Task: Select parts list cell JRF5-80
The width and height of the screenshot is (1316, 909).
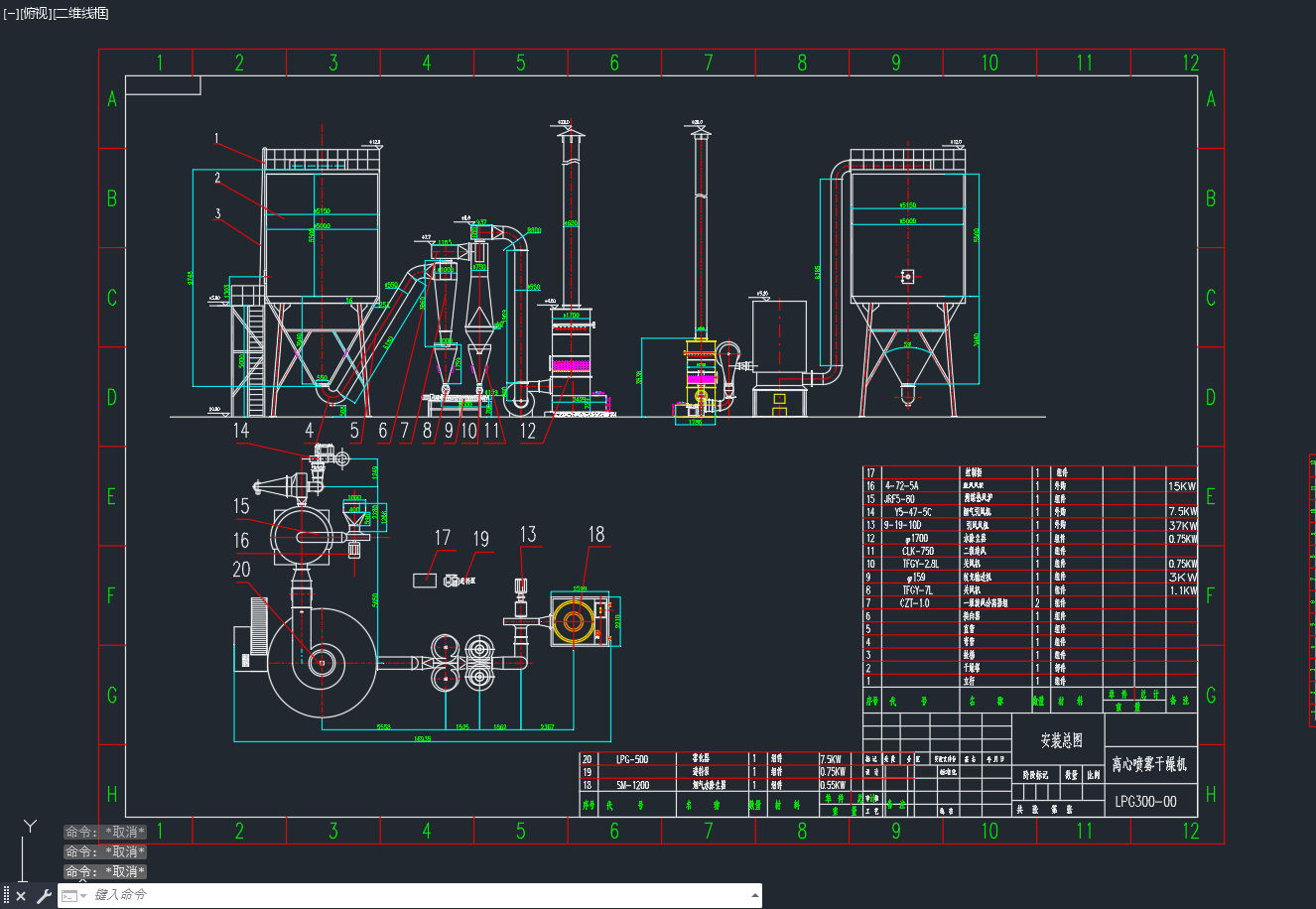Action: 899,499
